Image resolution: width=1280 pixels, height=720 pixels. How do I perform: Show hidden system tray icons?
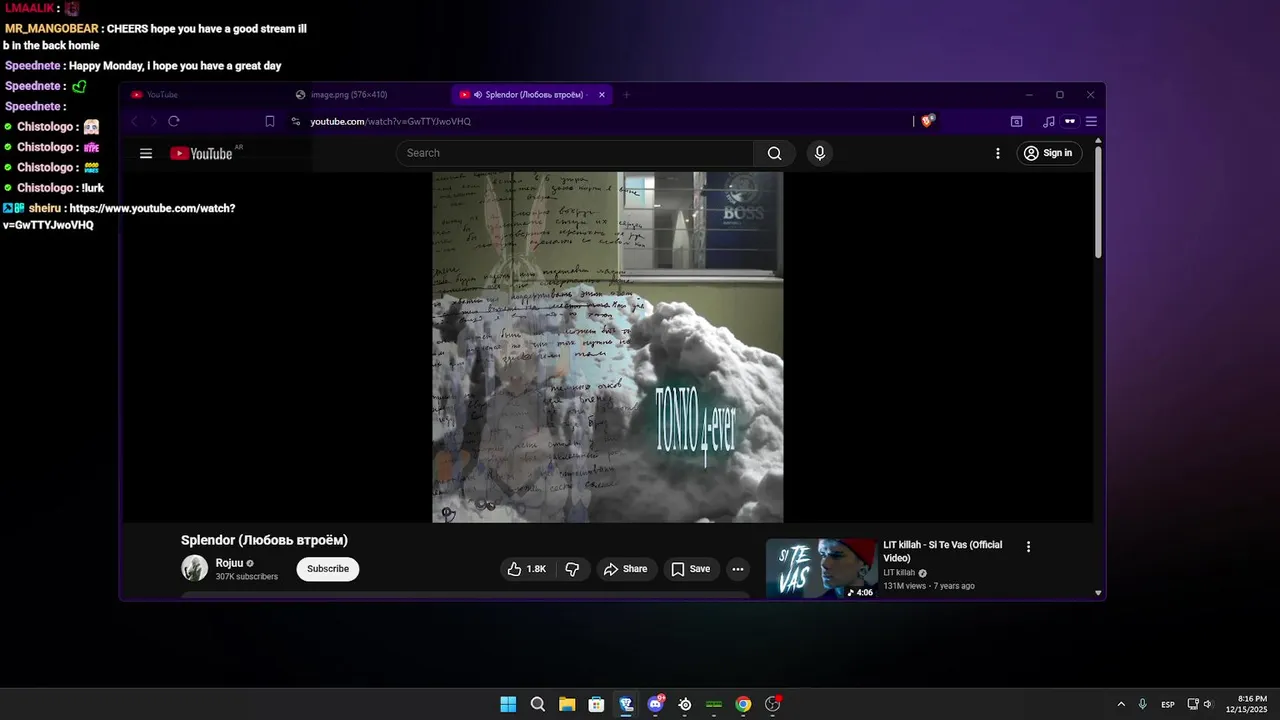click(1121, 704)
